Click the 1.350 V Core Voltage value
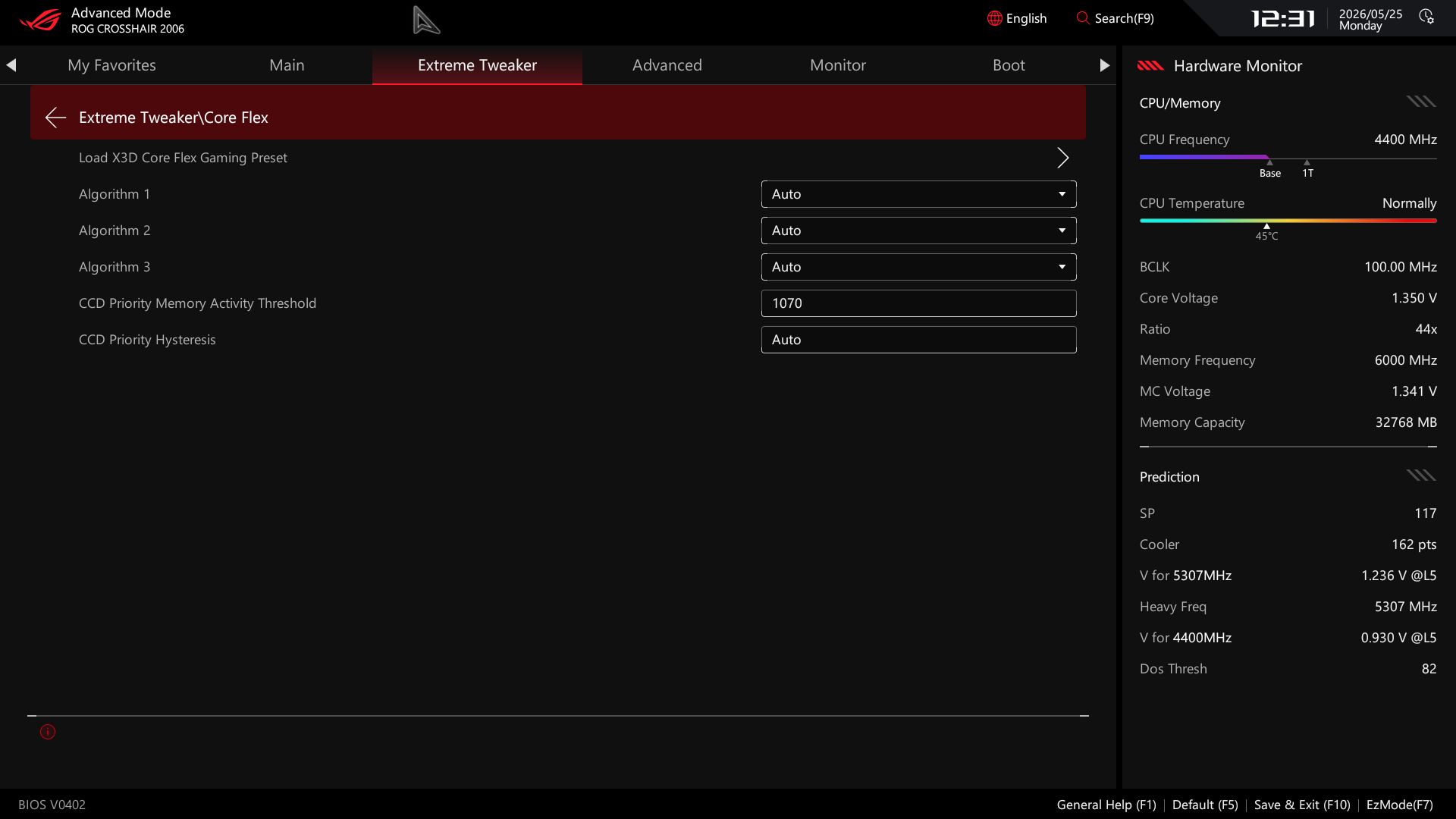1456x819 pixels. 1414,298
